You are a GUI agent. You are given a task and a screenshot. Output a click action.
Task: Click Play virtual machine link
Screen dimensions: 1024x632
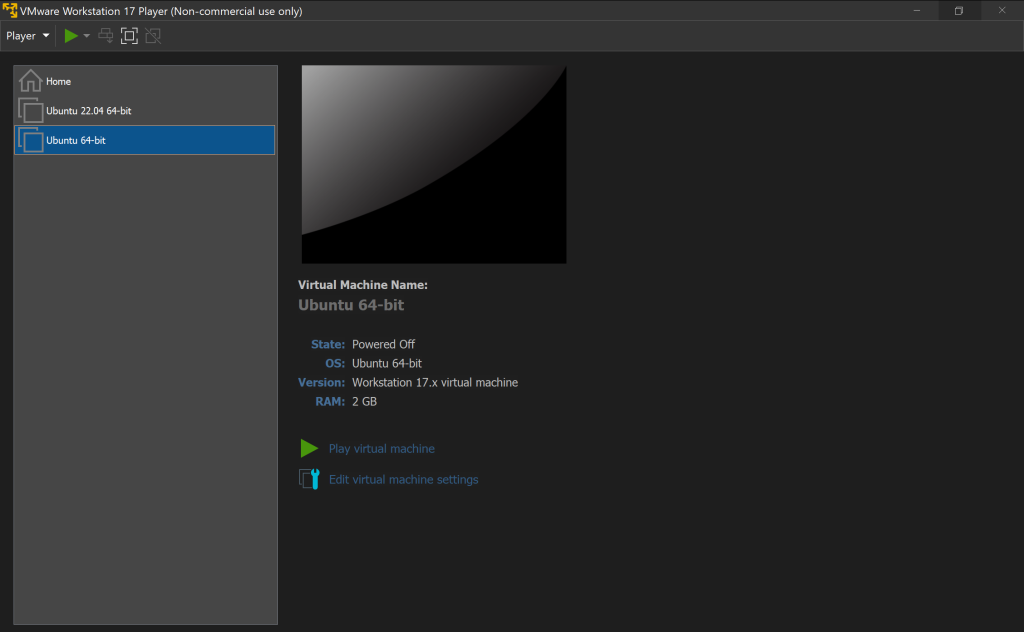(x=381, y=449)
